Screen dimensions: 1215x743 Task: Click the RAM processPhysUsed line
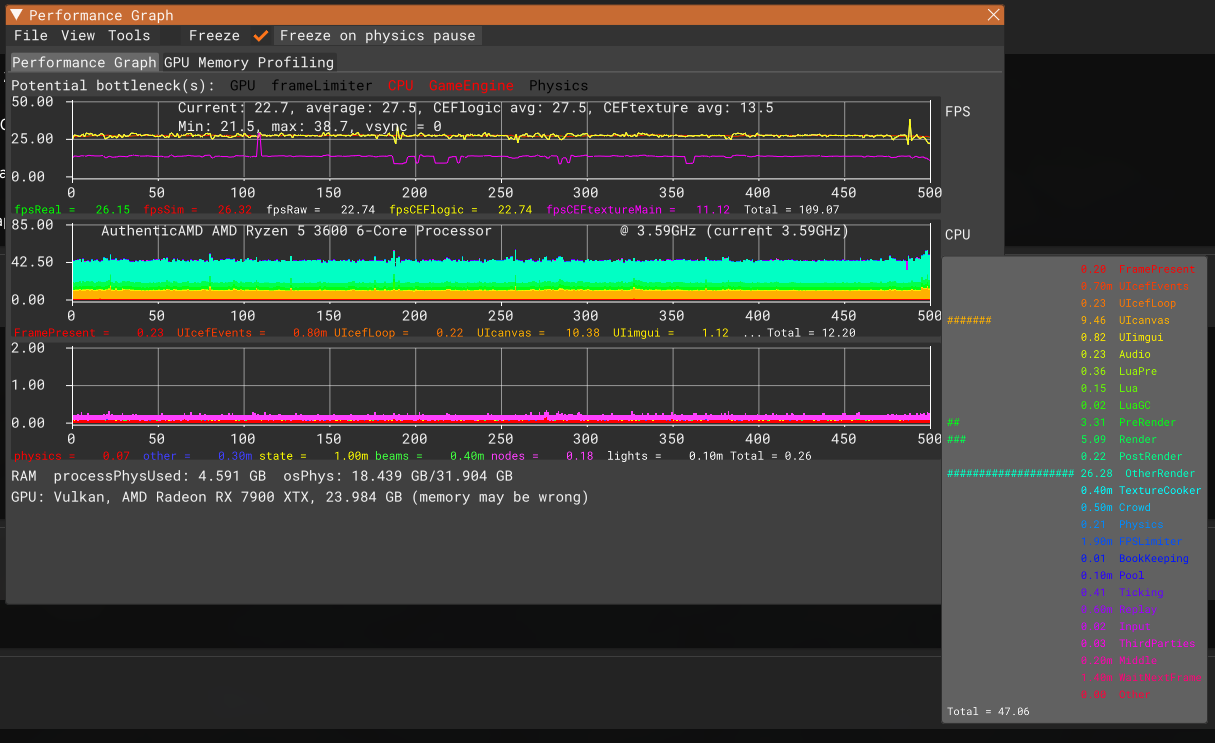coord(261,477)
